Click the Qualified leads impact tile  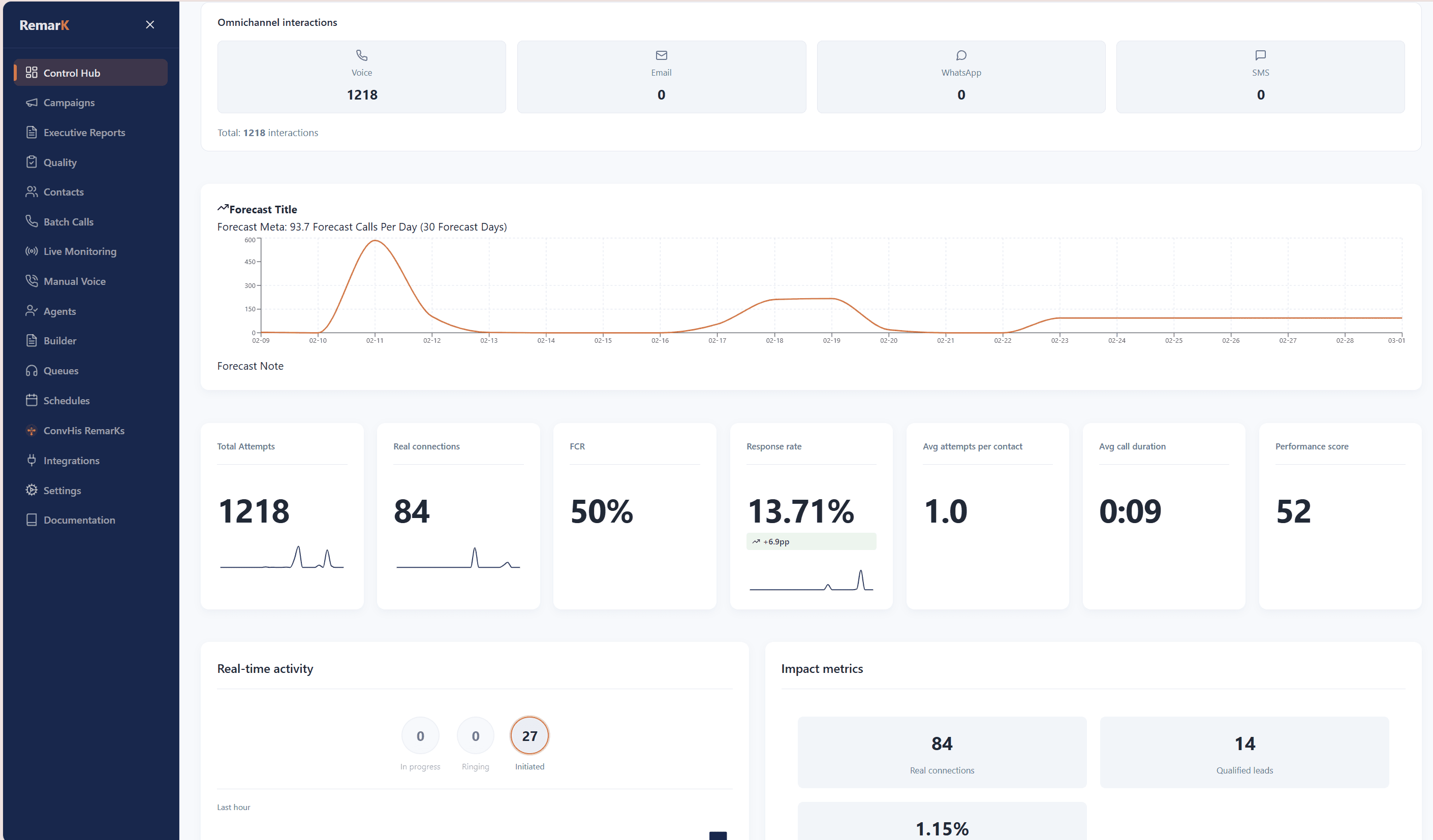pos(1243,752)
